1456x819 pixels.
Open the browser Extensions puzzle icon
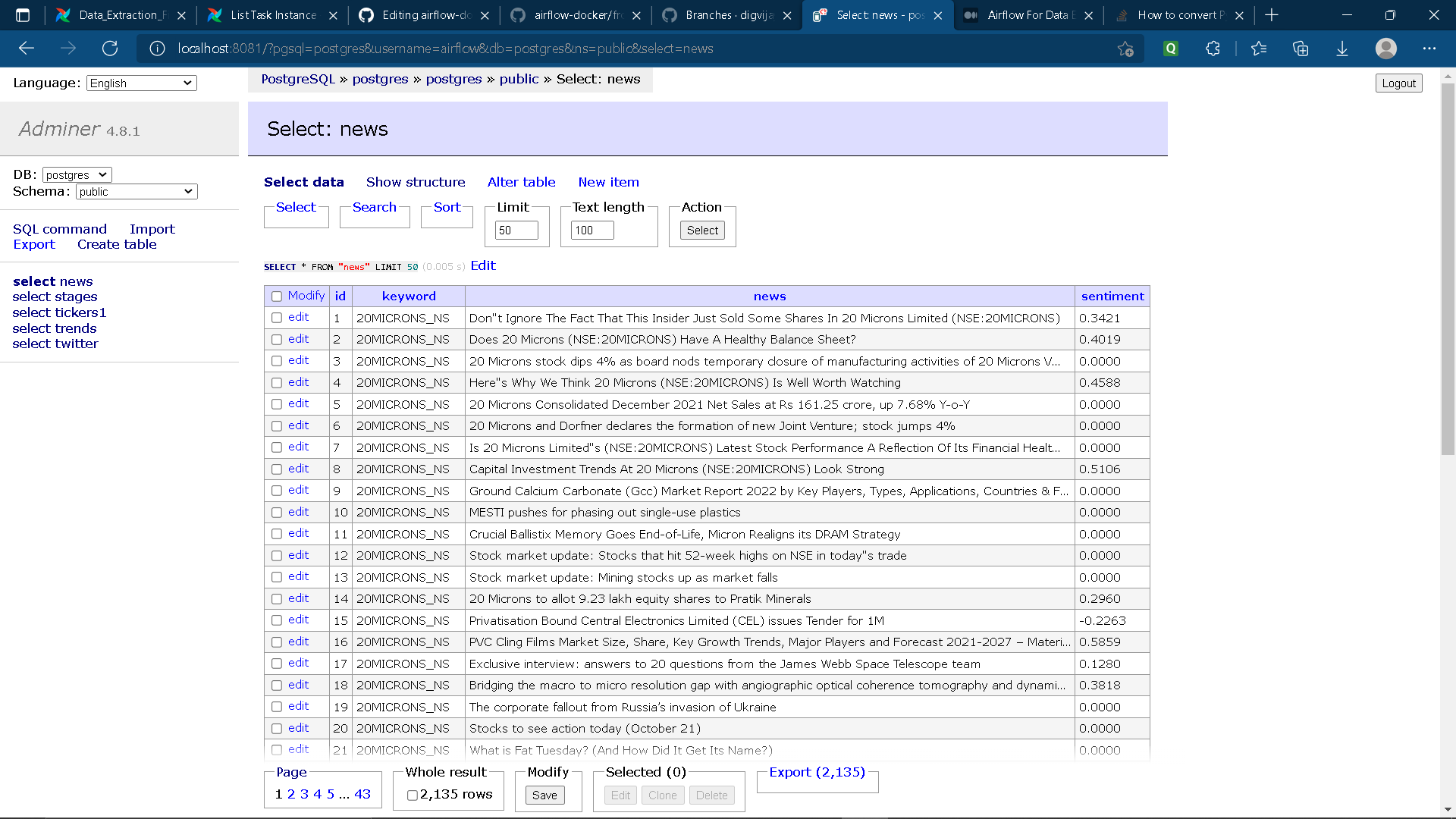tap(1212, 48)
